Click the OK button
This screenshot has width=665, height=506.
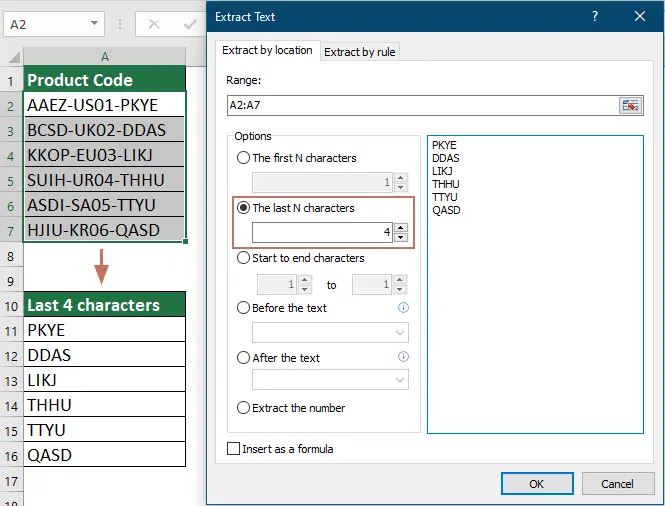click(537, 484)
